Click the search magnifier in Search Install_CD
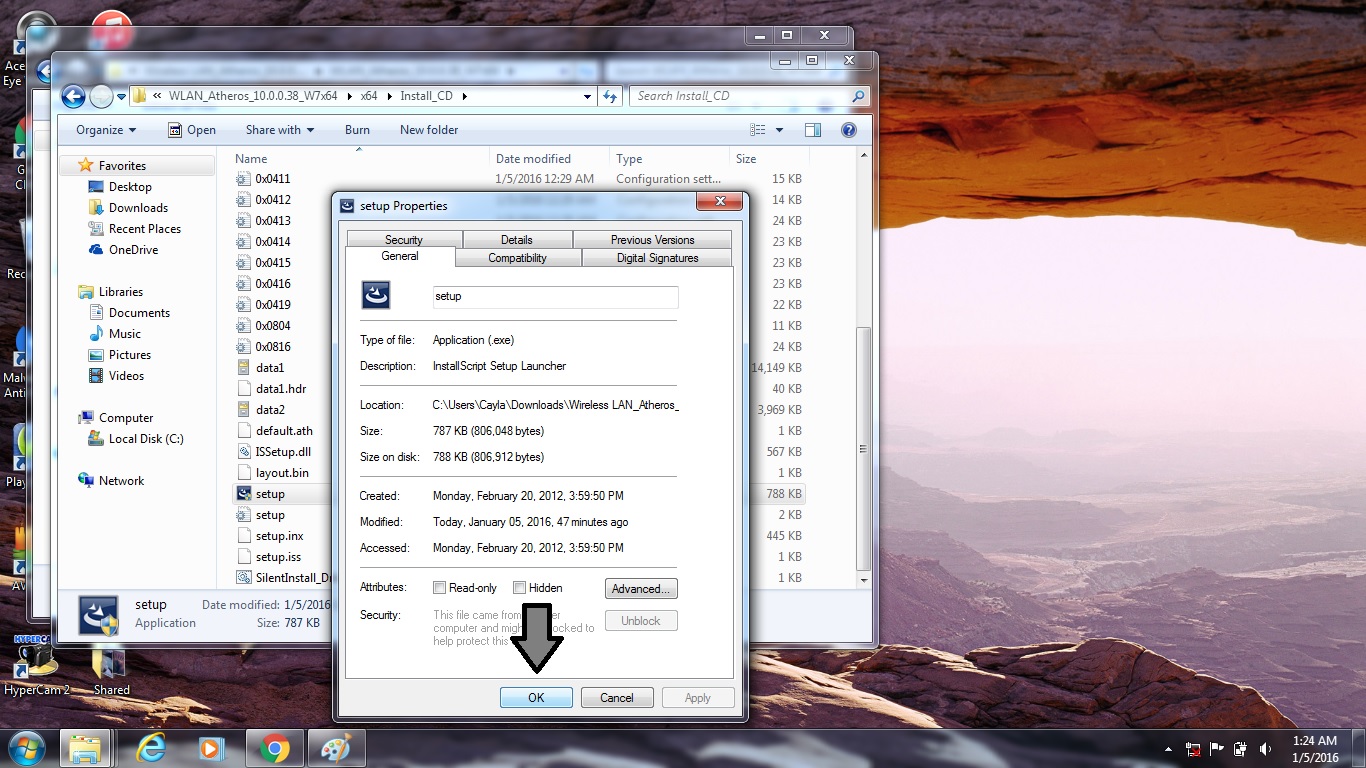 858,96
